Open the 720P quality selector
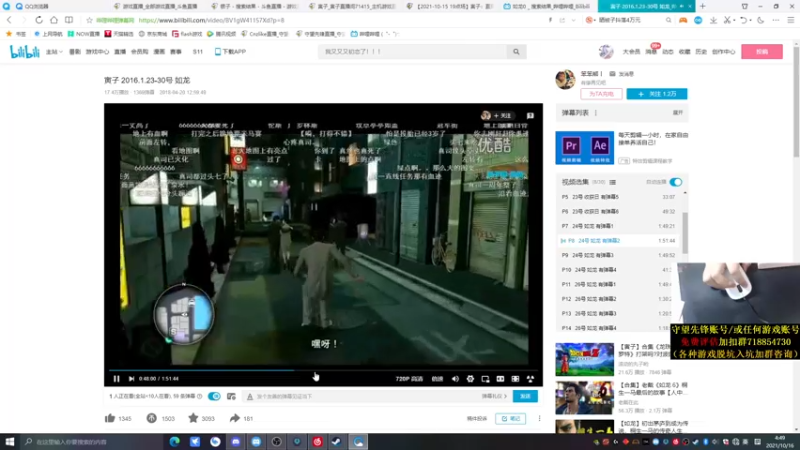The height and width of the screenshot is (450, 800). point(409,379)
